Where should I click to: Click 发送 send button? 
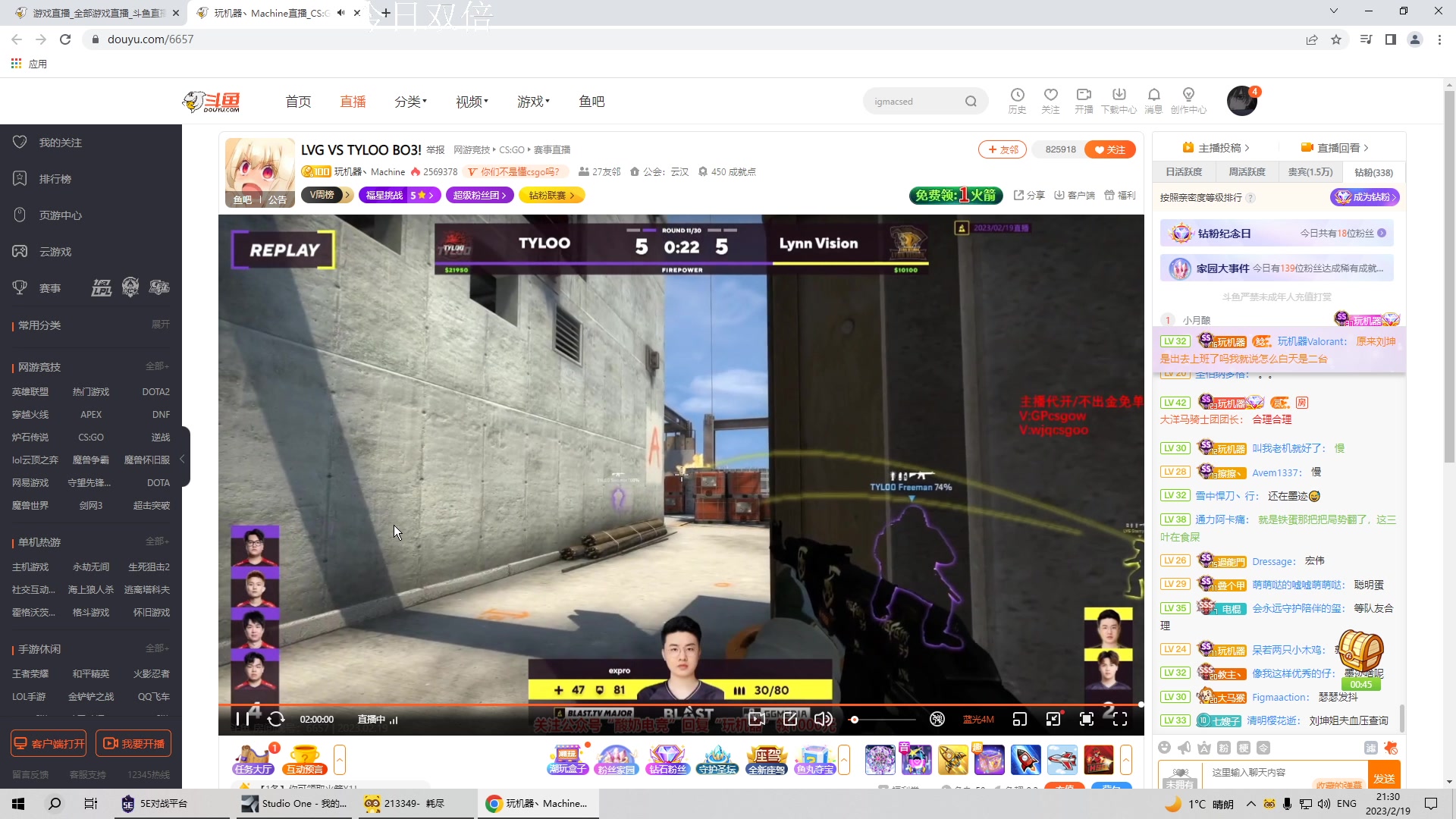[1384, 775]
